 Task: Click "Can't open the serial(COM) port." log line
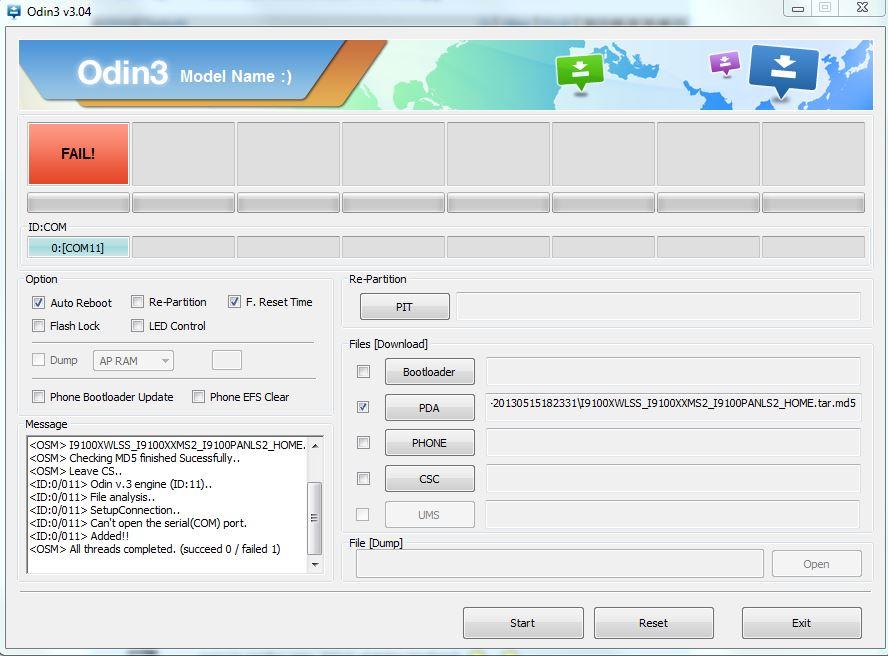pyautogui.click(x=138, y=523)
